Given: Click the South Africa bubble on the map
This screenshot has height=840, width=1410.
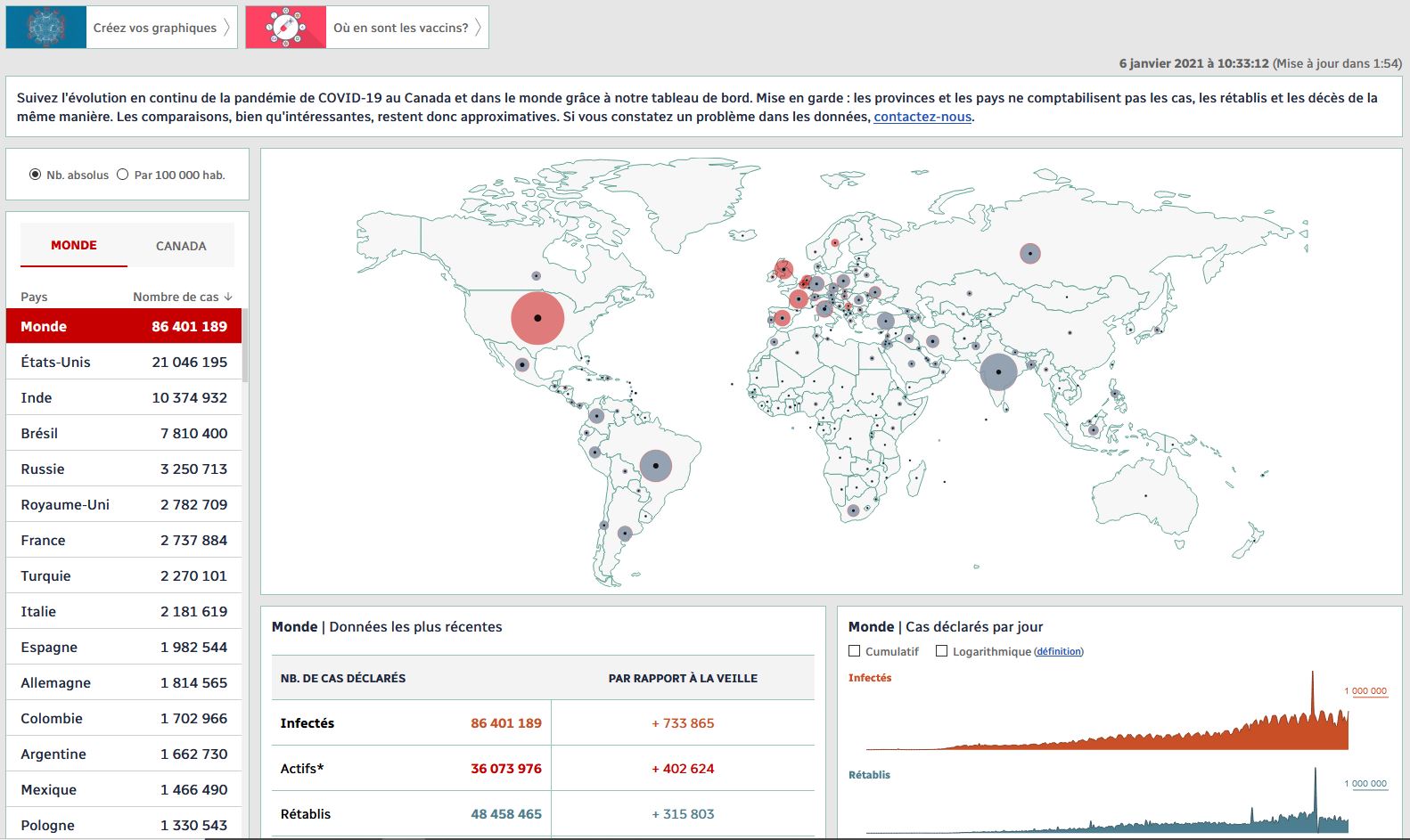Looking at the screenshot, I should click(853, 510).
